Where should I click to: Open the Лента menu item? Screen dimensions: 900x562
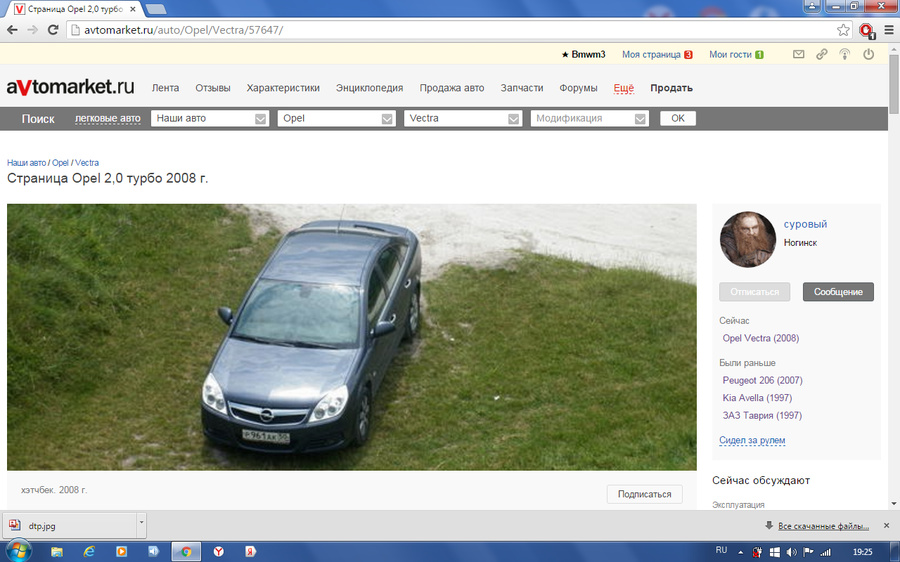pyautogui.click(x=165, y=88)
